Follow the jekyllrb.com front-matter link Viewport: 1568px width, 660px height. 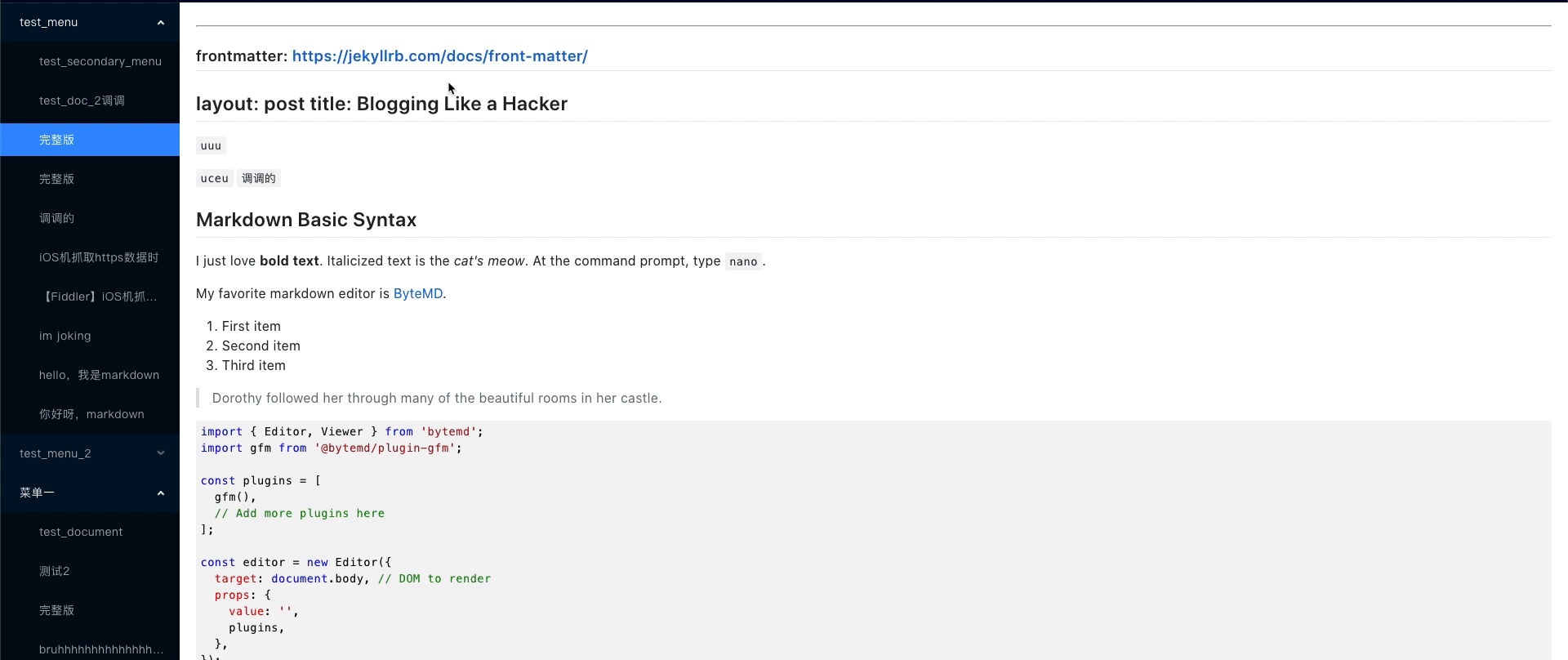[439, 56]
